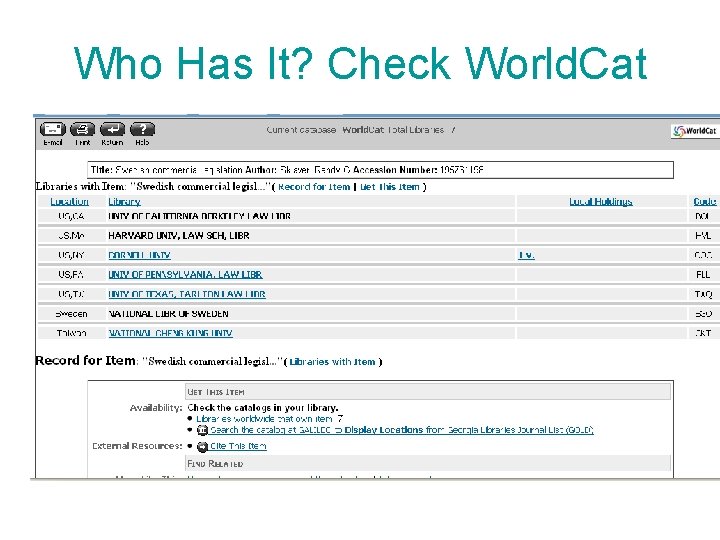Image resolution: width=720 pixels, height=540 pixels.
Task: Click the icon beside Cite This Item
Action: [202, 446]
